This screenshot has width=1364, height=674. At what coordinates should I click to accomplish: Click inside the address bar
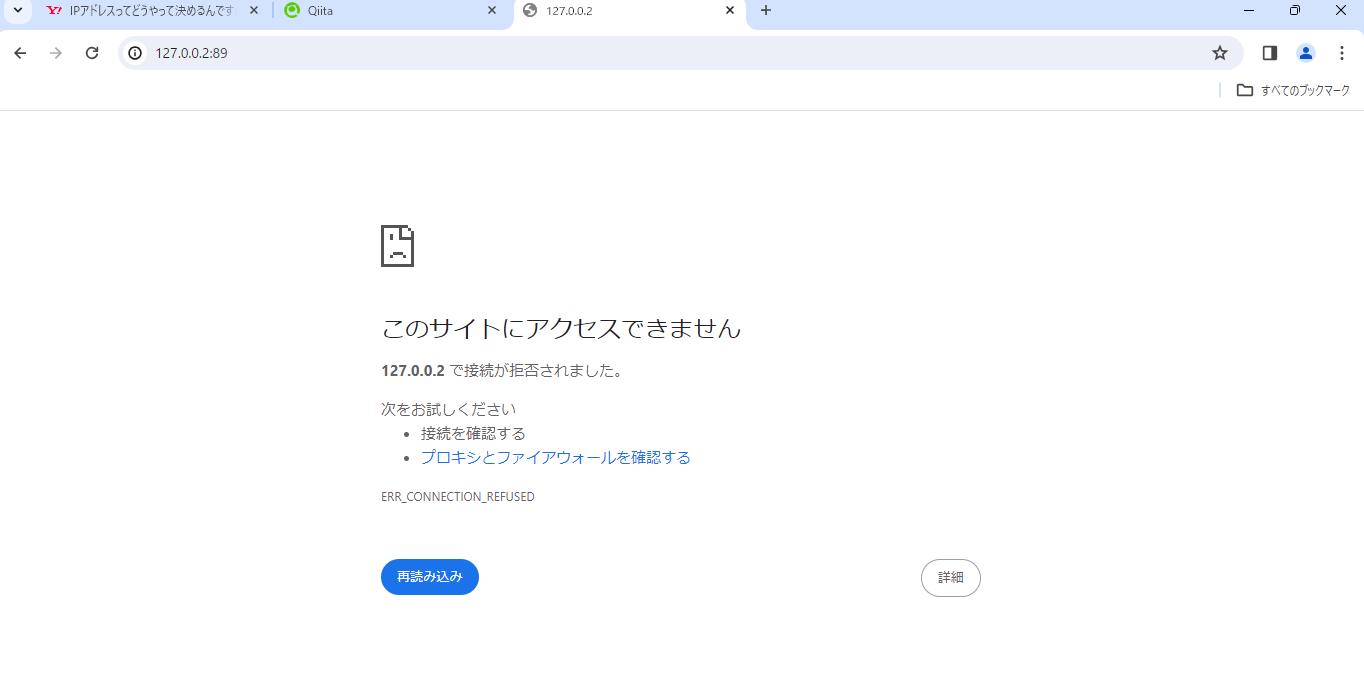400,53
